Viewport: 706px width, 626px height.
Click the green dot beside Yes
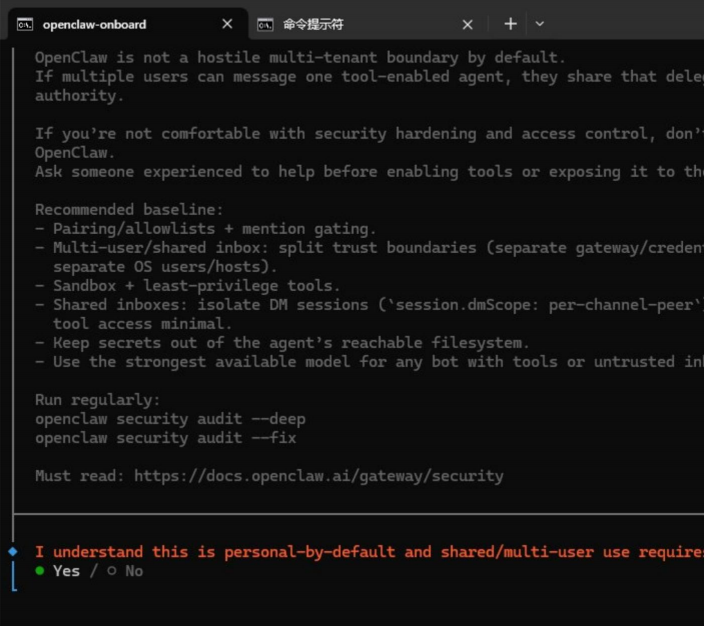point(40,571)
